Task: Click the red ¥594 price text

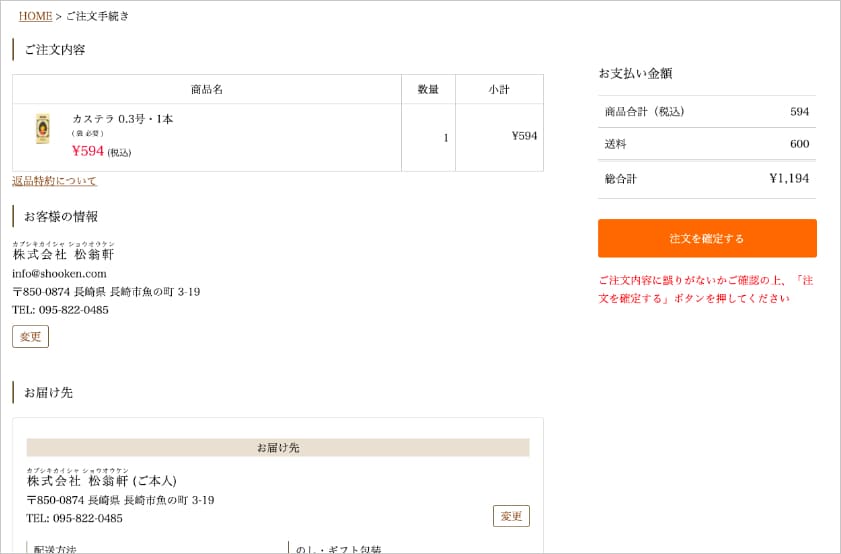Action: point(88,151)
